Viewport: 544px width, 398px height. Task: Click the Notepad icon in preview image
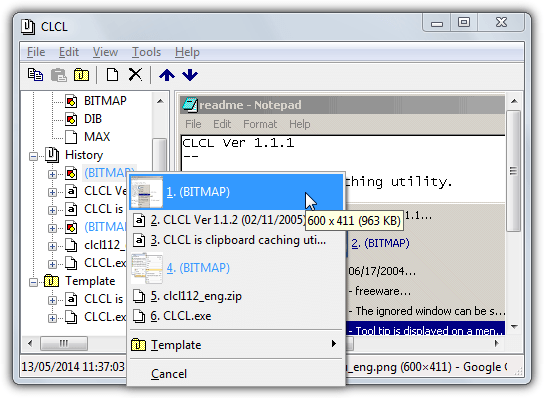pyautogui.click(x=190, y=105)
